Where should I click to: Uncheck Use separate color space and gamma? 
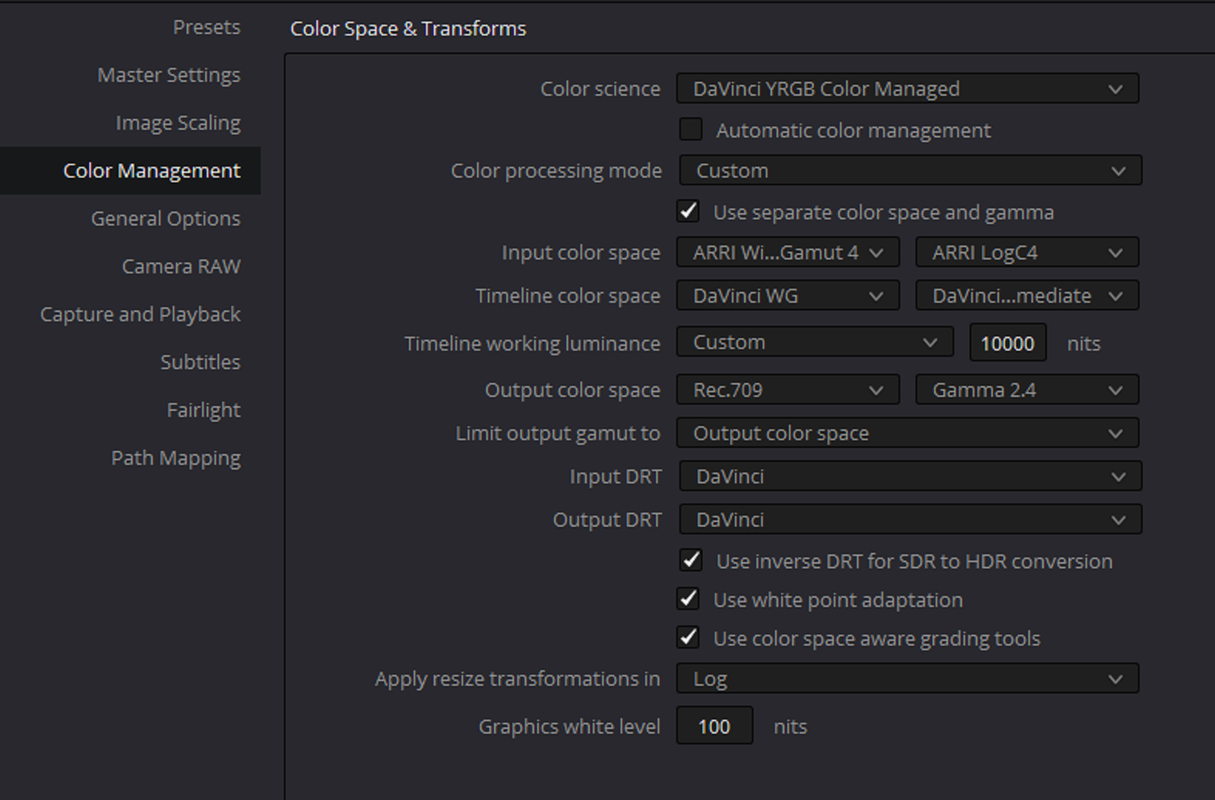(x=688, y=212)
